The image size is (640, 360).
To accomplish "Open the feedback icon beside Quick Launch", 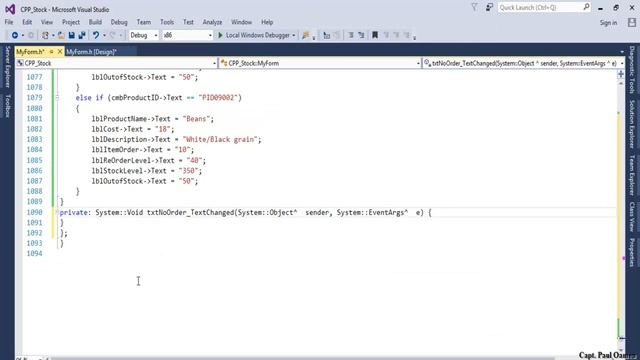I will click(x=489, y=7).
